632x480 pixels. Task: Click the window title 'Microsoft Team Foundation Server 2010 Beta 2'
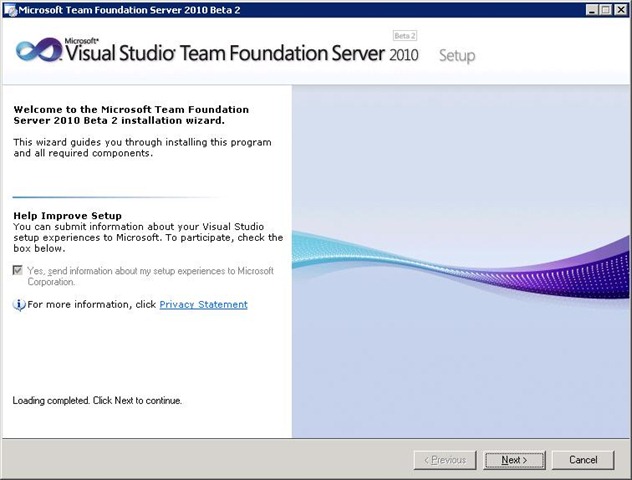[x=129, y=10]
